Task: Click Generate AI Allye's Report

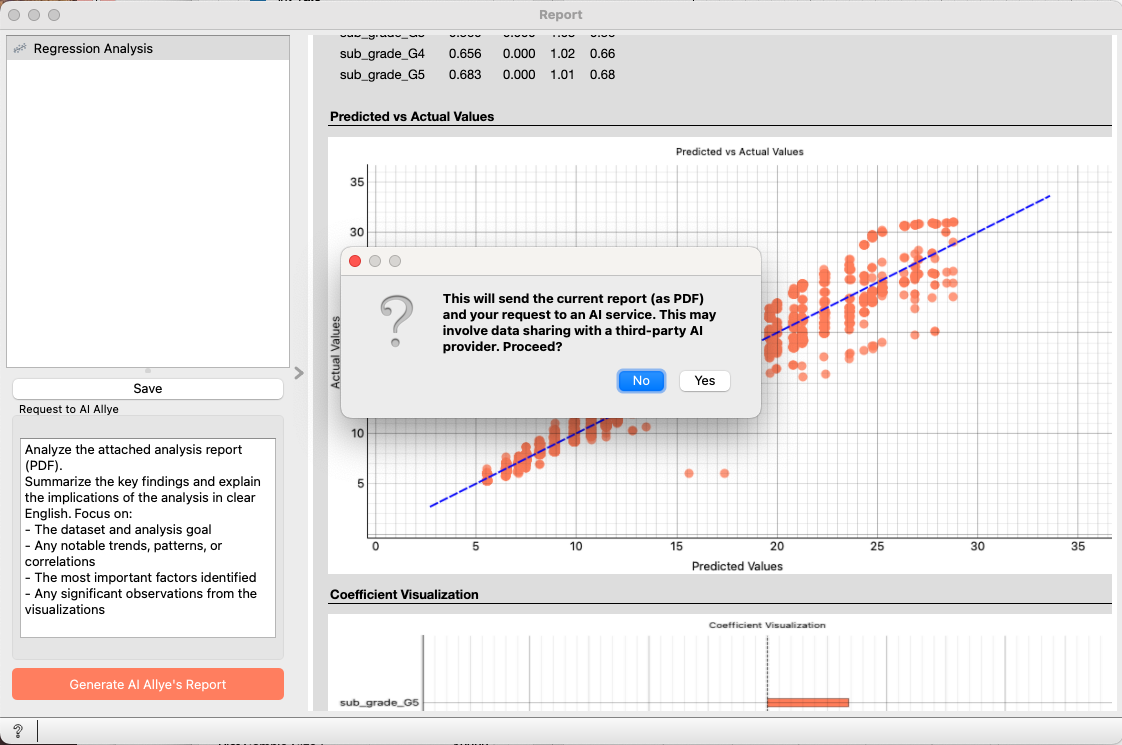Action: (148, 685)
